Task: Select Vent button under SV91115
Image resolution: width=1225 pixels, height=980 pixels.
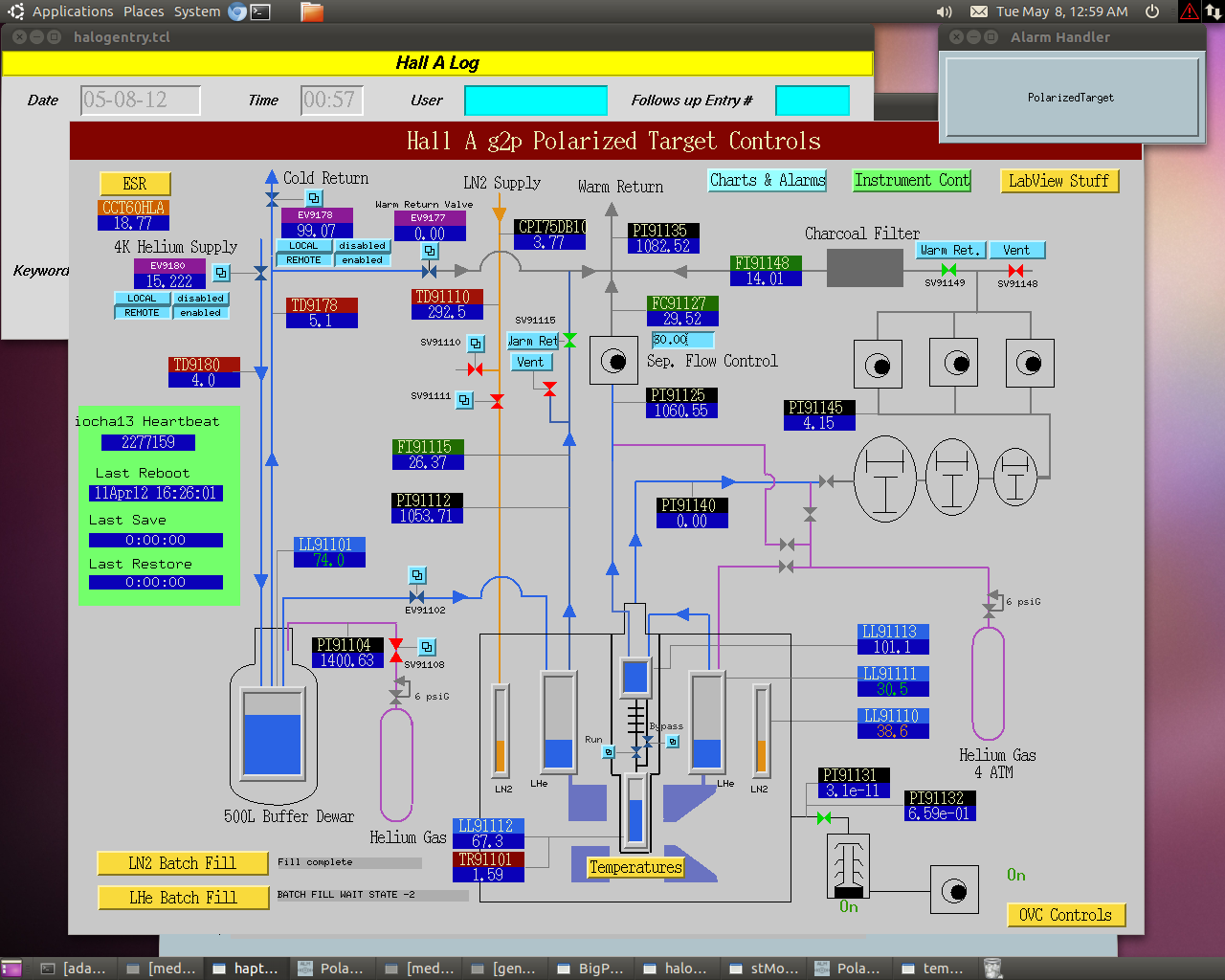Action: [x=530, y=363]
